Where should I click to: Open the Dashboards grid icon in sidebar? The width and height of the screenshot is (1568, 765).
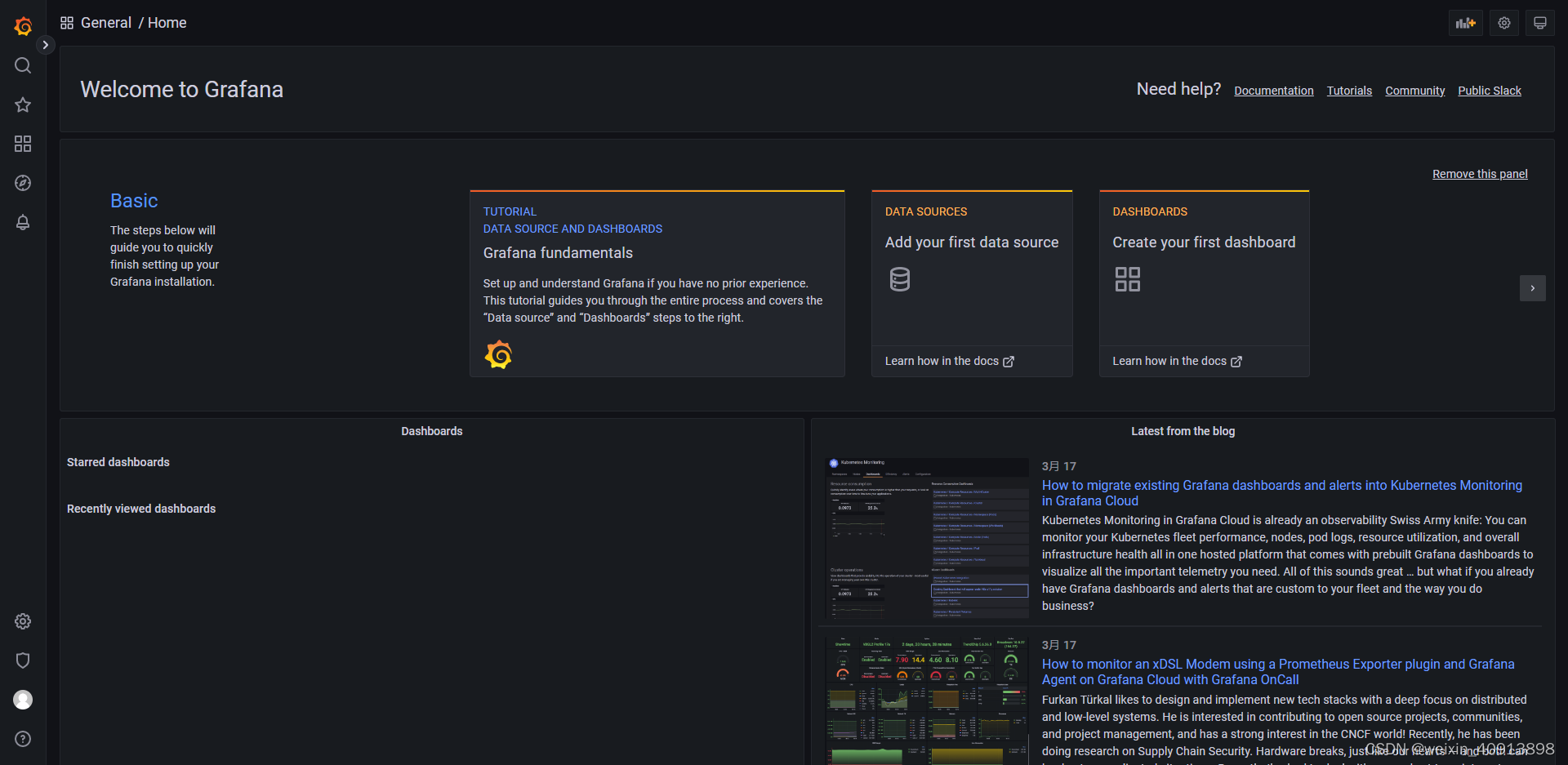23,144
